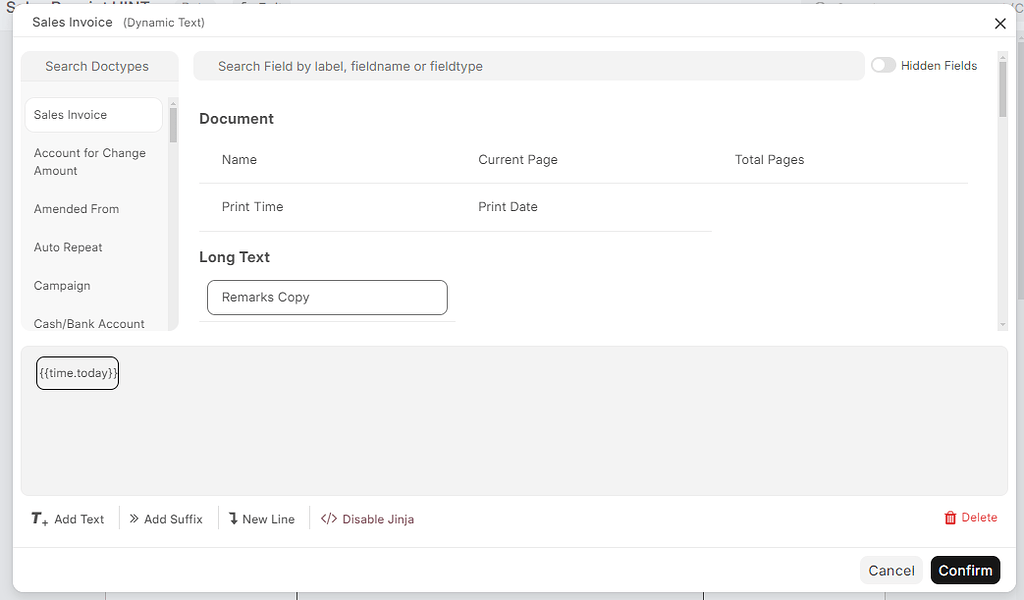Select the Campaign doctype
This screenshot has width=1024, height=600.
(62, 285)
